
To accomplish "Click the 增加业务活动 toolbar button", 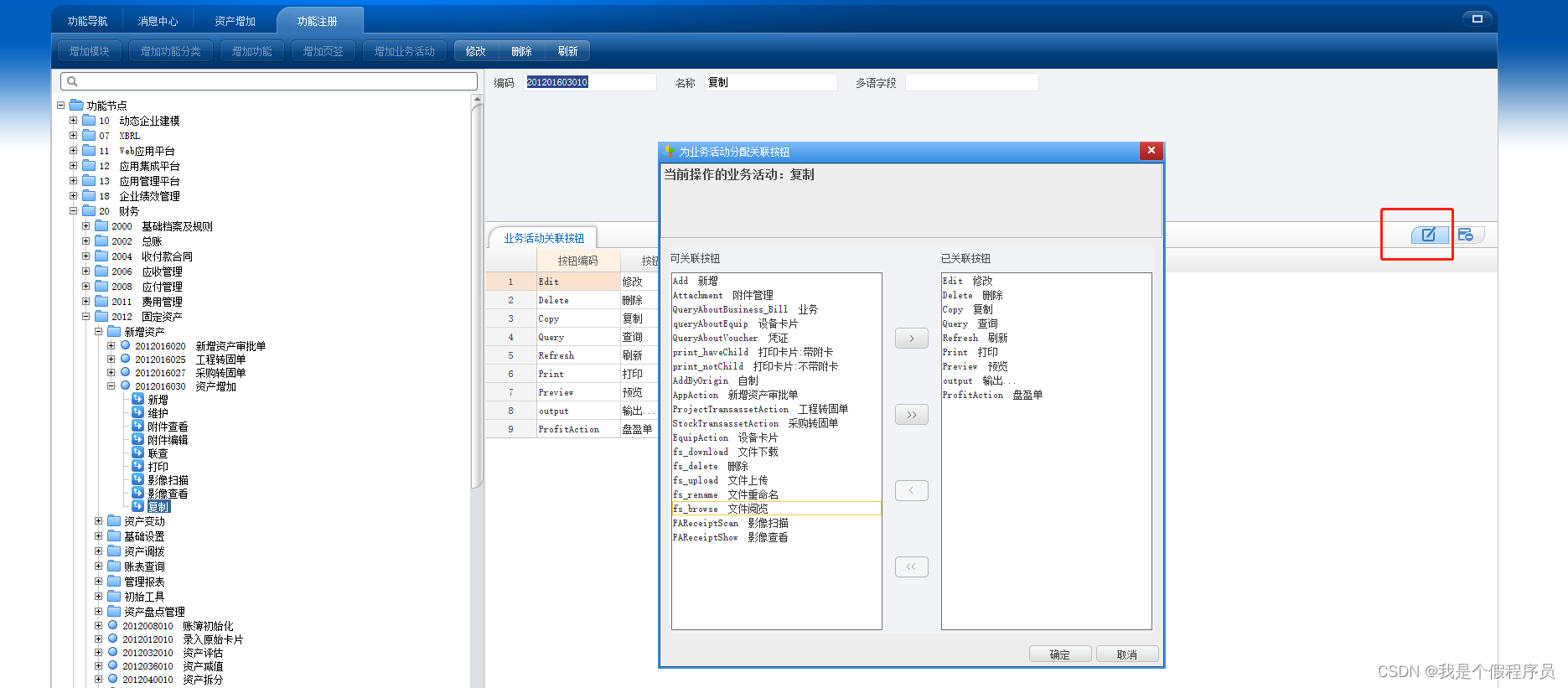I will [x=405, y=51].
